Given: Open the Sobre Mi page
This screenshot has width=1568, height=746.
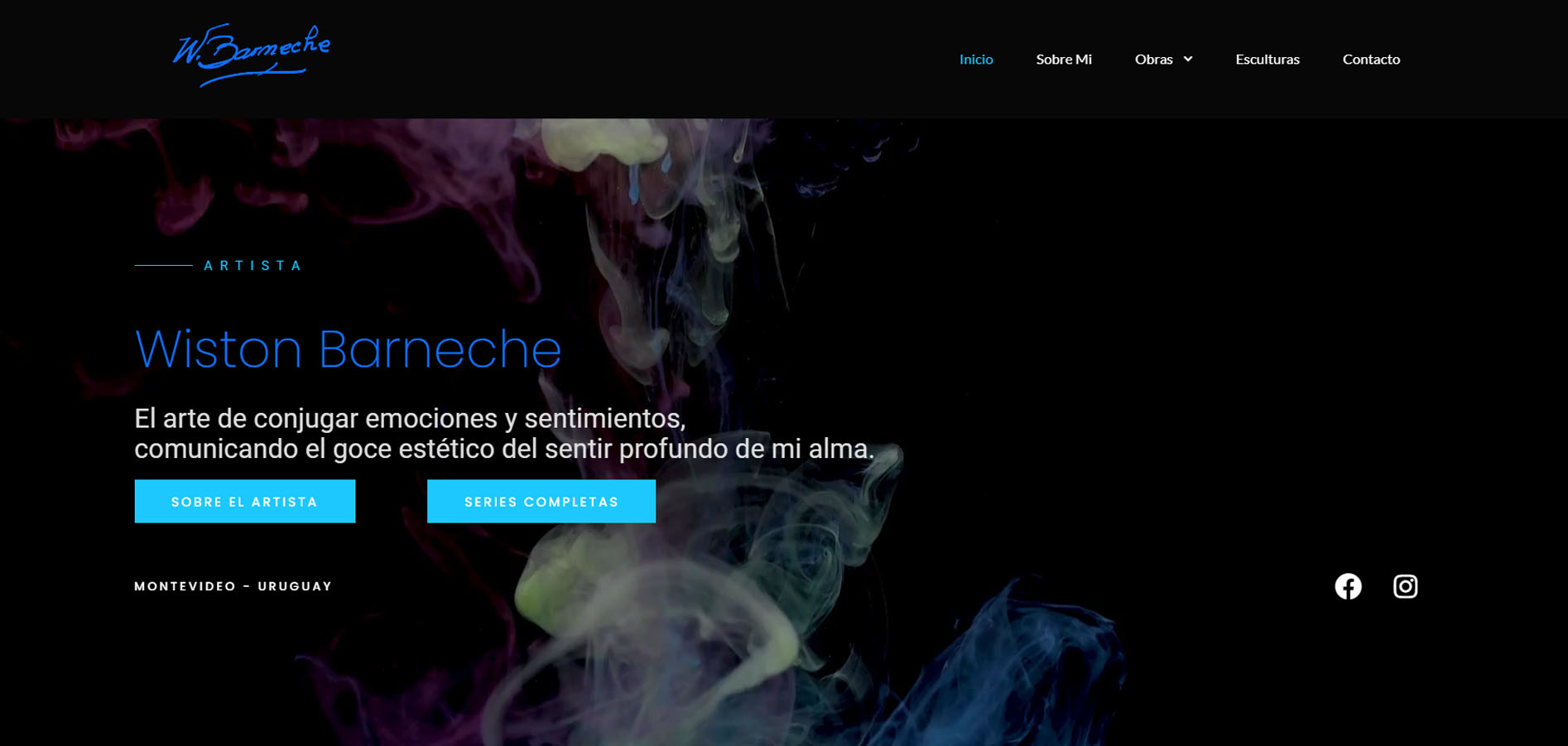Looking at the screenshot, I should (x=1063, y=59).
